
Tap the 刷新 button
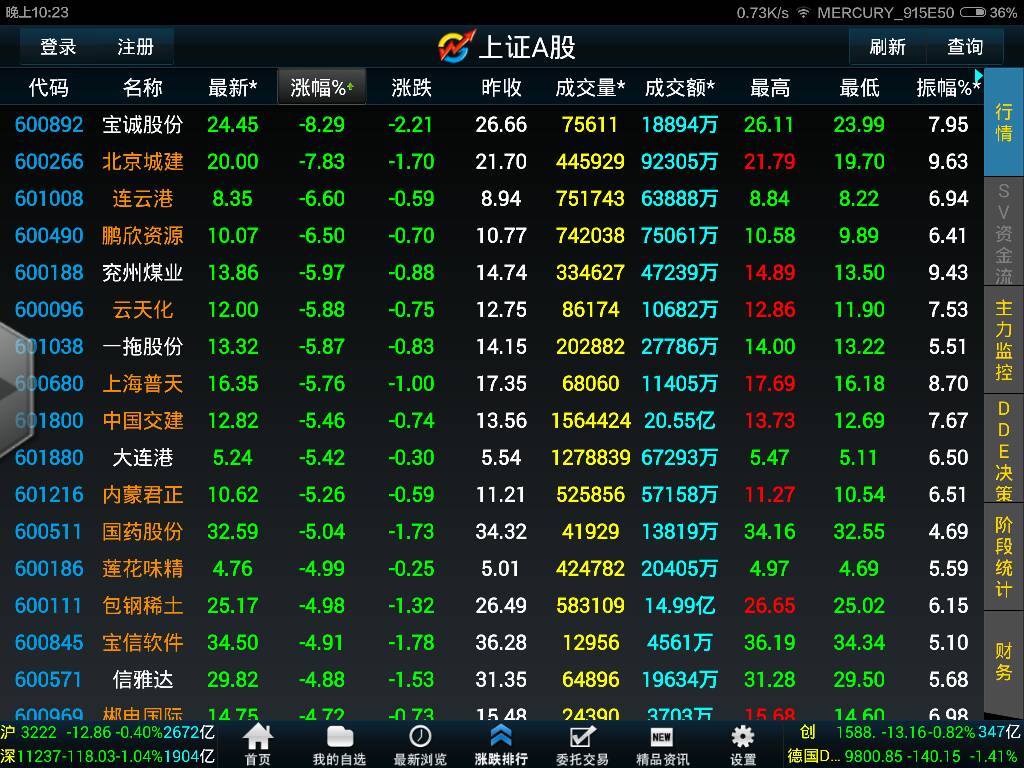(888, 47)
